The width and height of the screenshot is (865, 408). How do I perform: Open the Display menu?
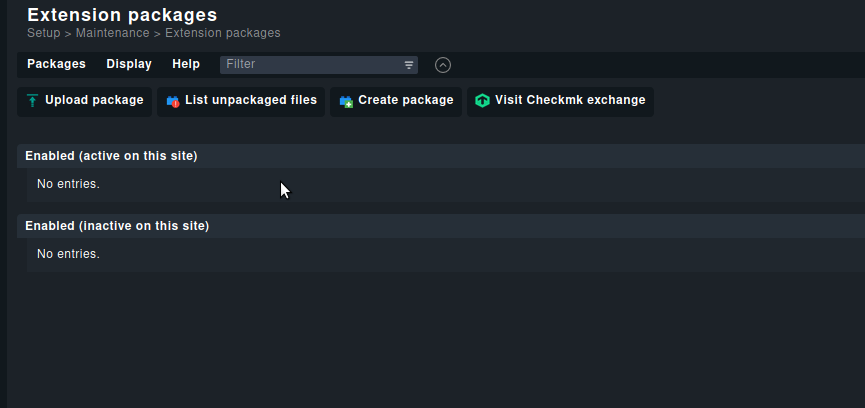click(x=129, y=64)
